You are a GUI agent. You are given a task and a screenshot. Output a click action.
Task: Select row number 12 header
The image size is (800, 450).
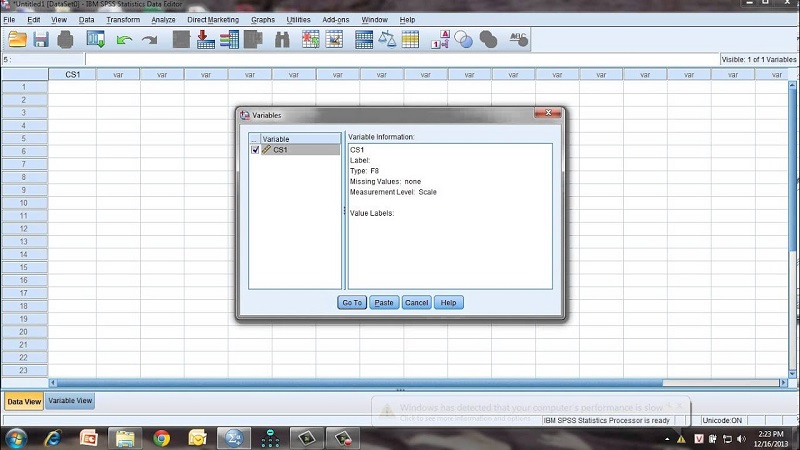[24, 229]
